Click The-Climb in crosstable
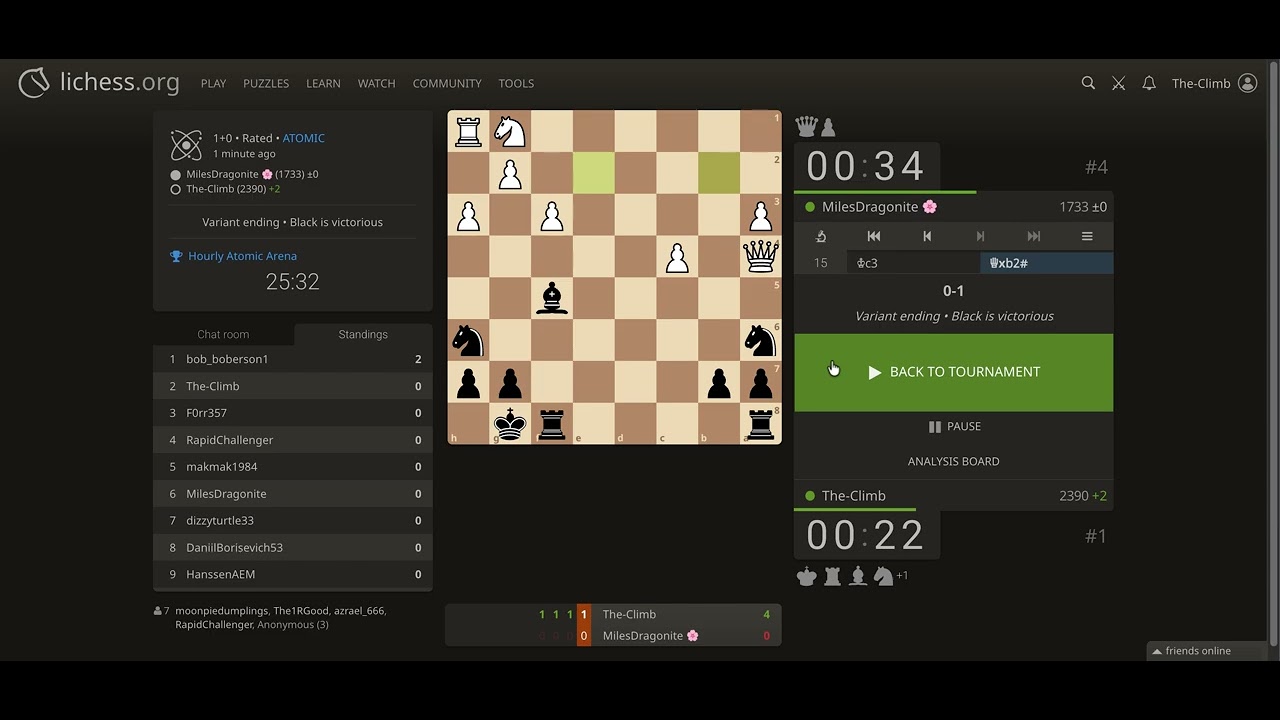This screenshot has height=720, width=1280. (629, 614)
